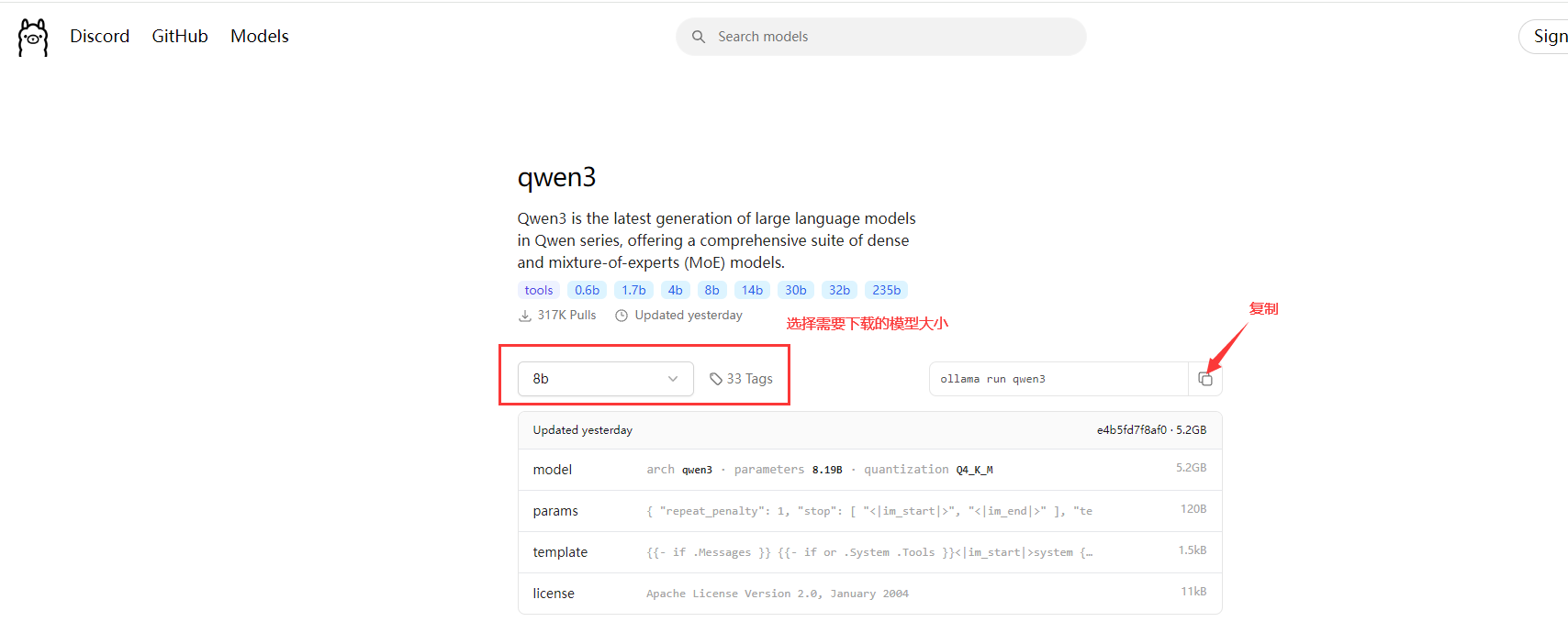Click the 11kB license size
Viewport: 1568px width, 644px height.
(x=1193, y=592)
